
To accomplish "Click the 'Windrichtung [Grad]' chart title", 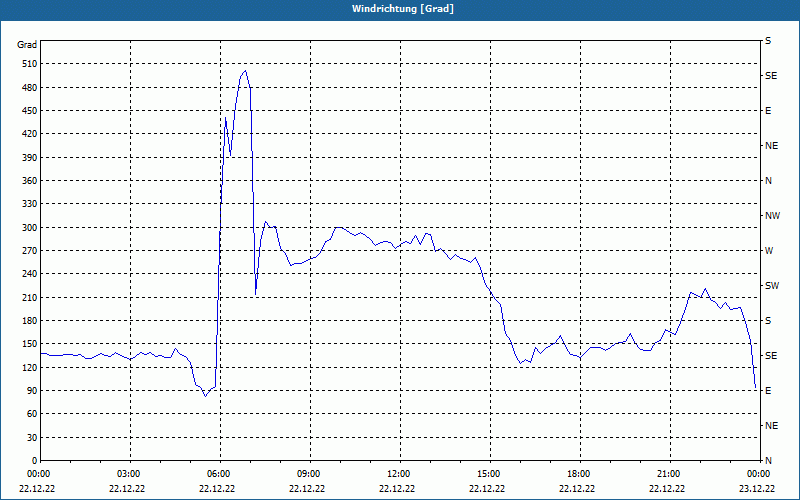I will pyautogui.click(x=403, y=9).
